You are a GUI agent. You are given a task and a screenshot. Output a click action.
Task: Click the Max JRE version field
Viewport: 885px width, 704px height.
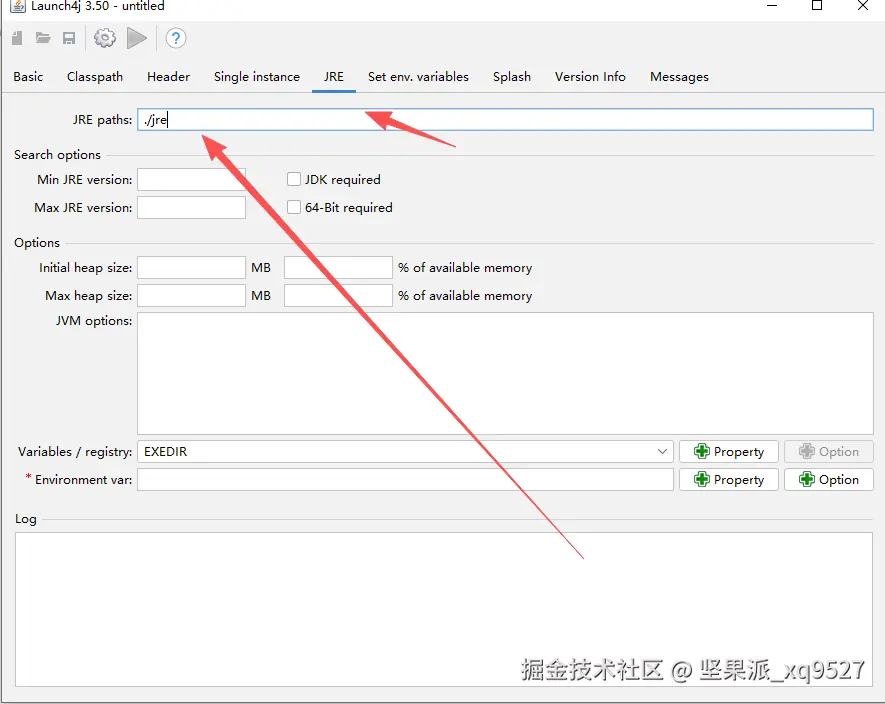pyautogui.click(x=191, y=208)
